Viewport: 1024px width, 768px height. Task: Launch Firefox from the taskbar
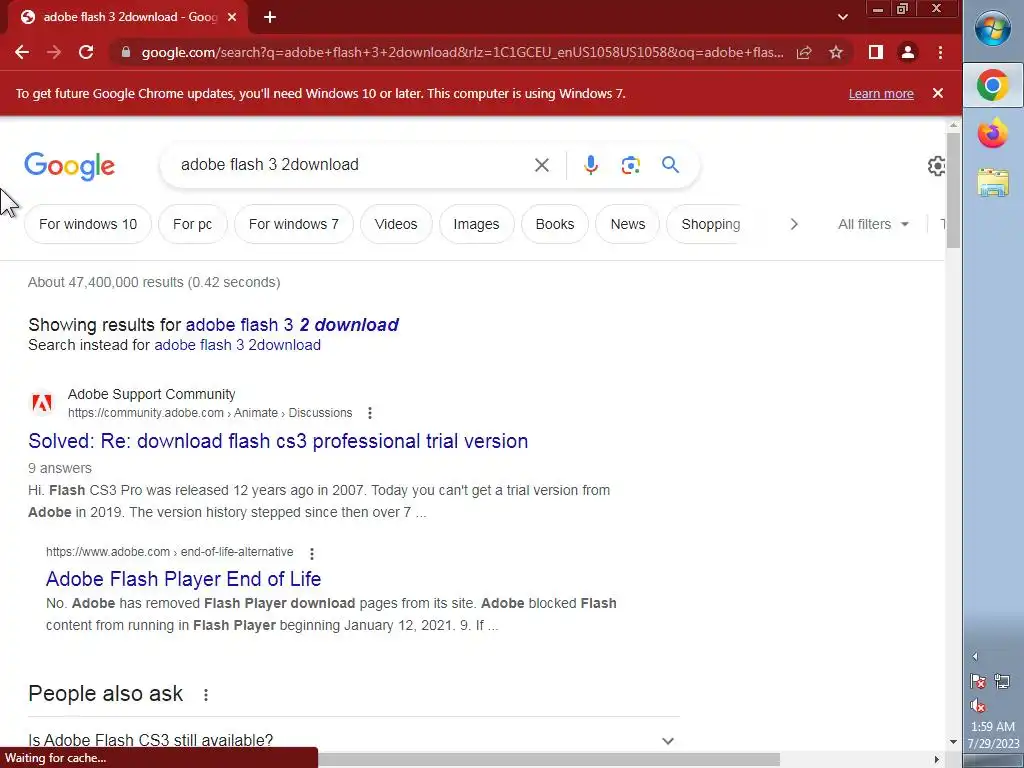(x=993, y=135)
